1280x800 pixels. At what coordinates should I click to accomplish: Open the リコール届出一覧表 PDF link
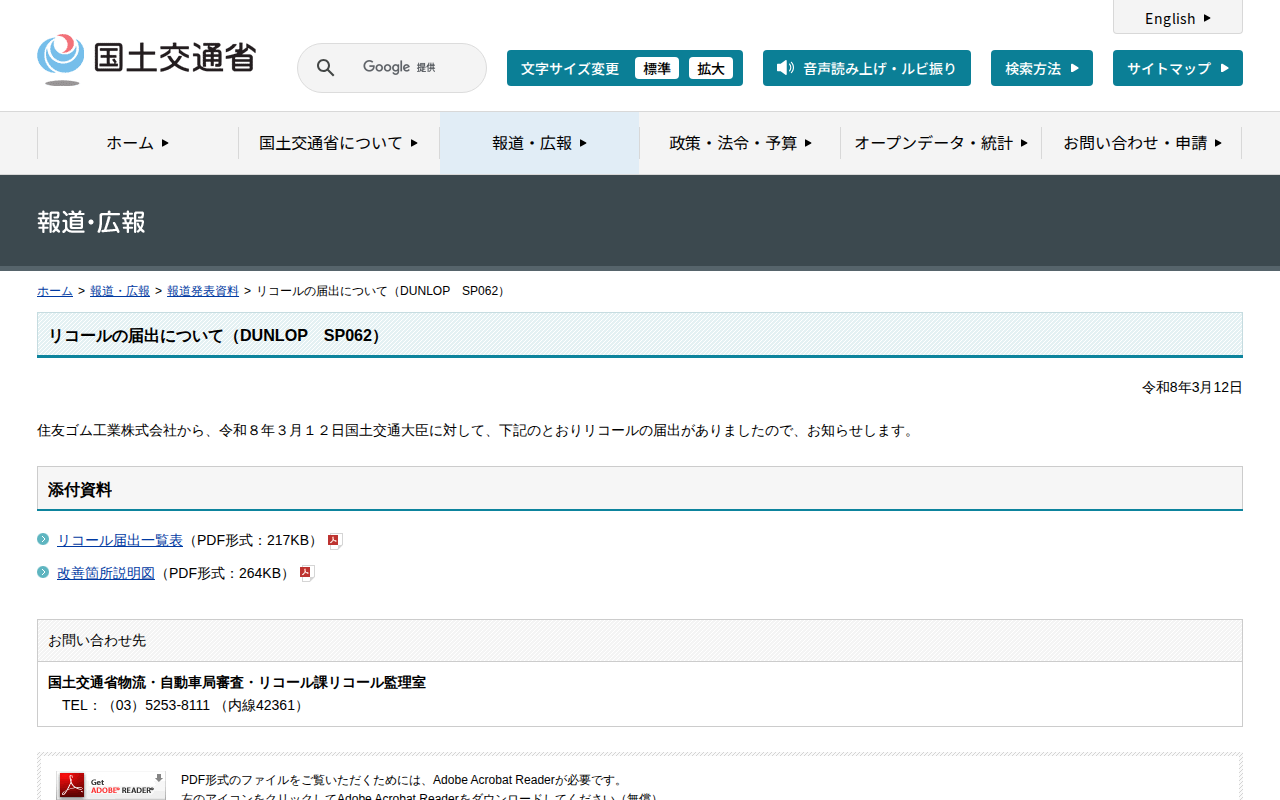click(x=120, y=540)
